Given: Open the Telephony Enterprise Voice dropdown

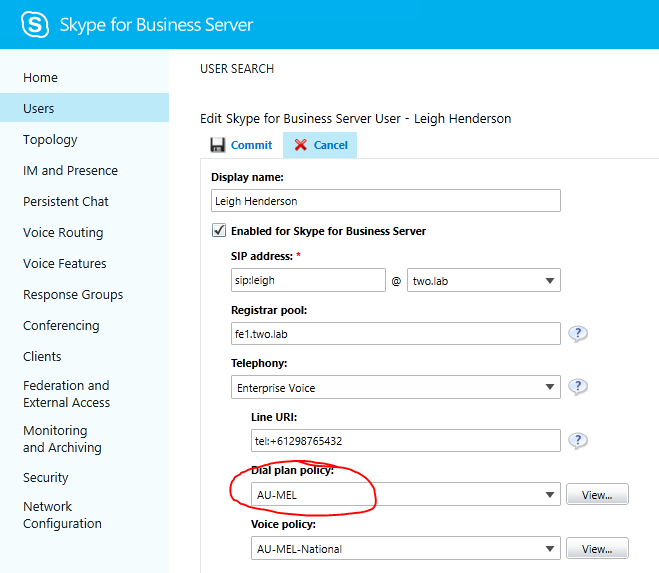Looking at the screenshot, I should [395, 387].
